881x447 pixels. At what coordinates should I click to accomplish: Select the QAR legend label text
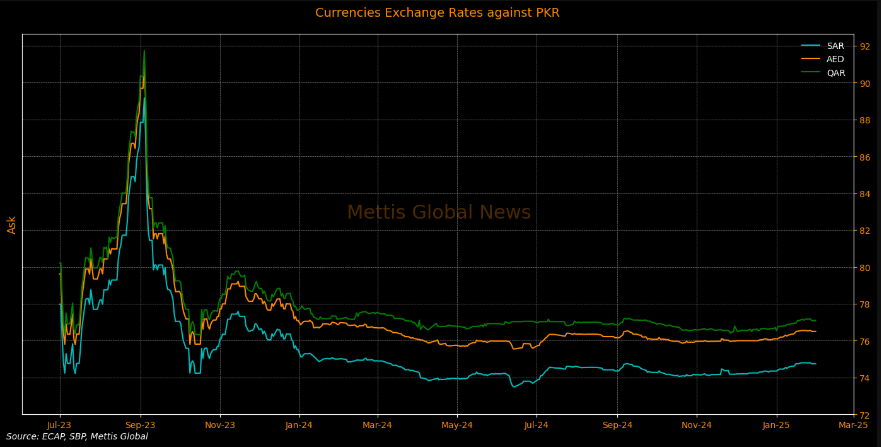[x=836, y=73]
